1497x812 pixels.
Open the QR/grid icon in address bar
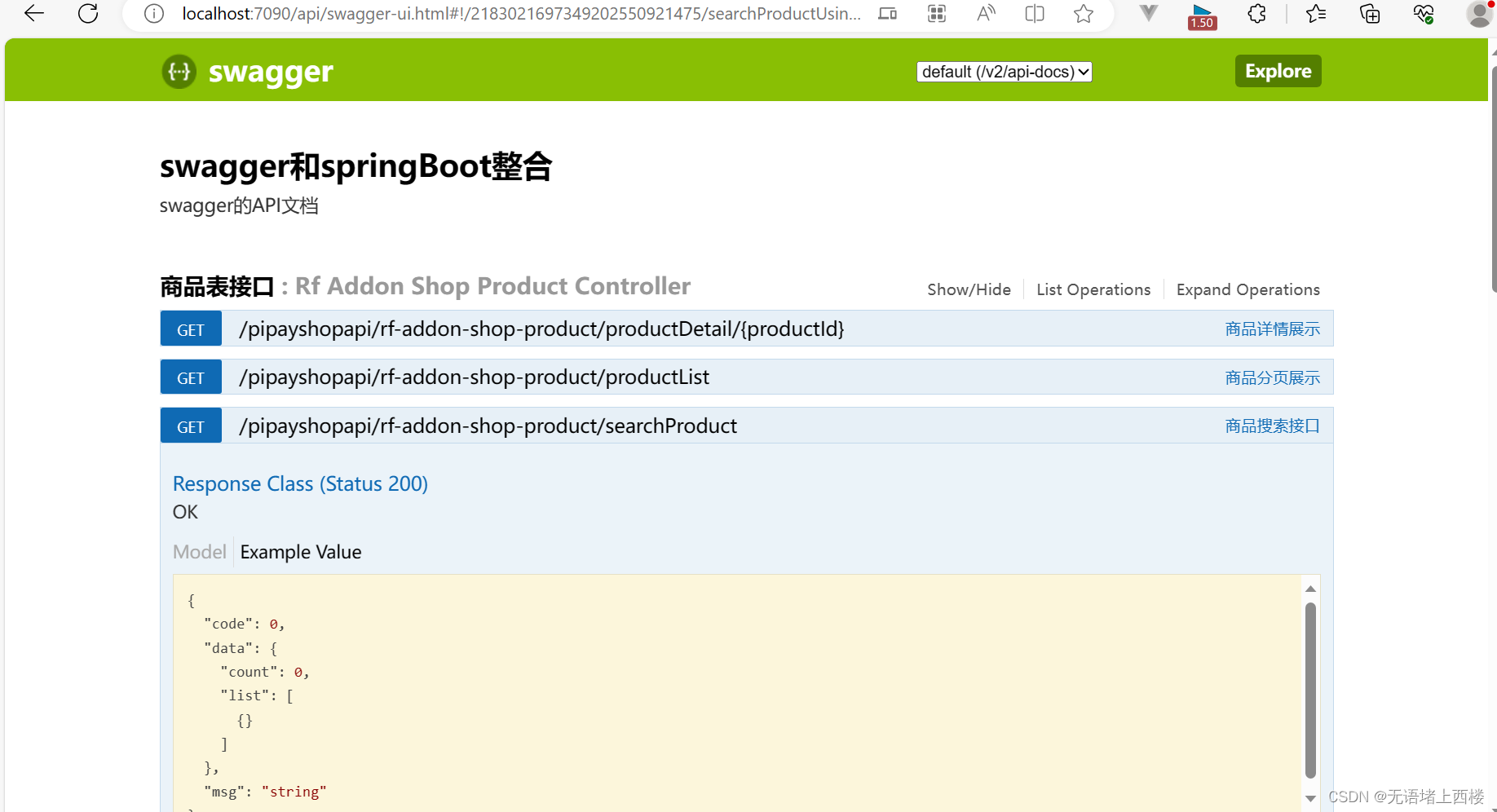click(937, 14)
